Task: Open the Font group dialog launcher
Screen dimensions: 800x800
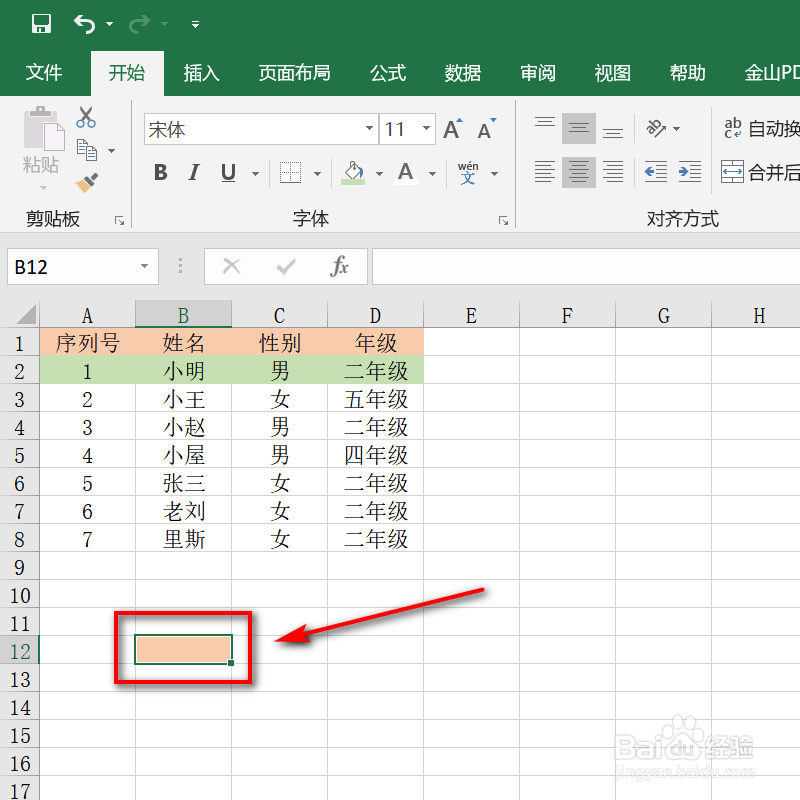Action: click(x=503, y=219)
